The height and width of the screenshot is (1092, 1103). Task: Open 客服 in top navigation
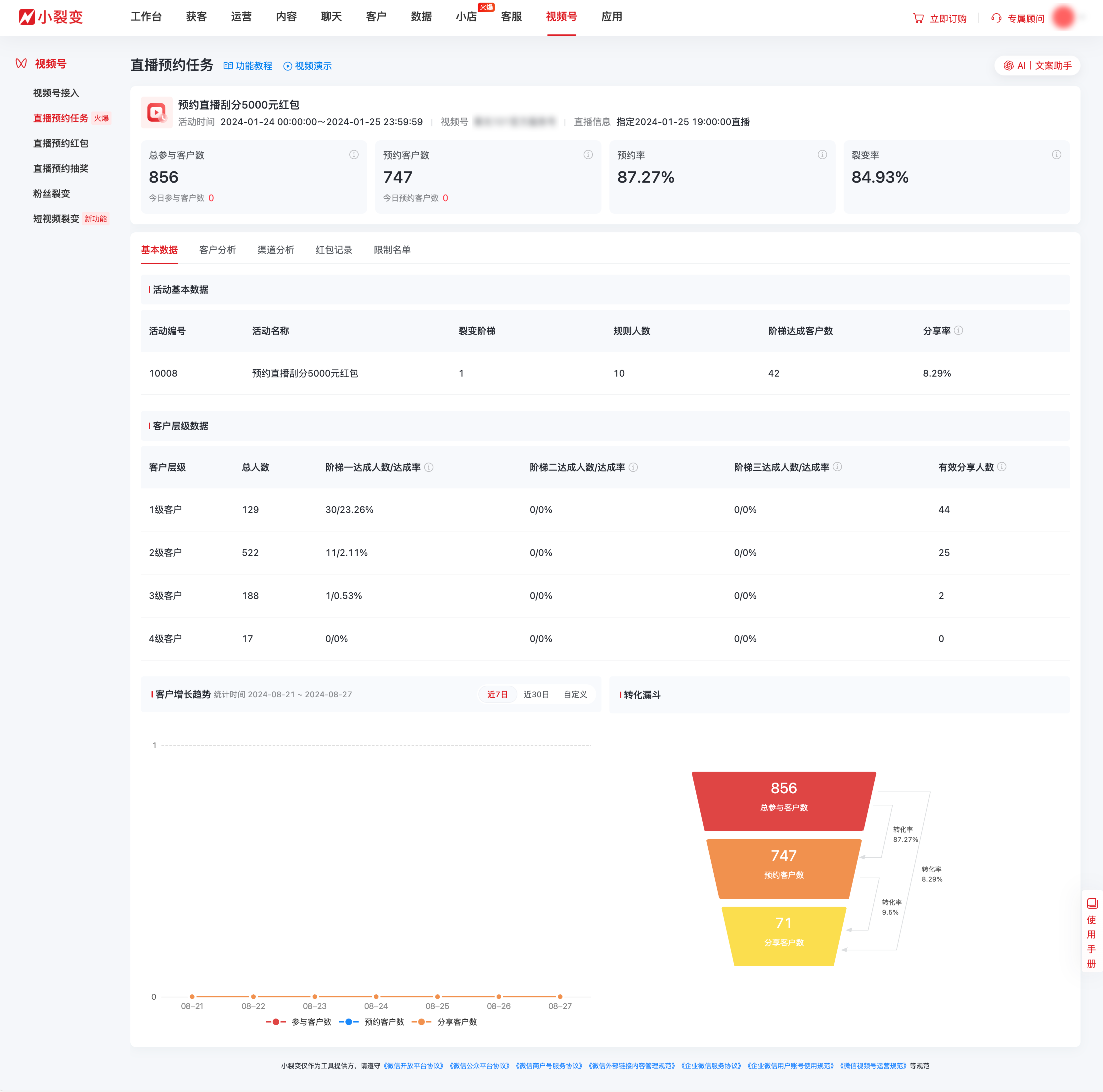(511, 17)
